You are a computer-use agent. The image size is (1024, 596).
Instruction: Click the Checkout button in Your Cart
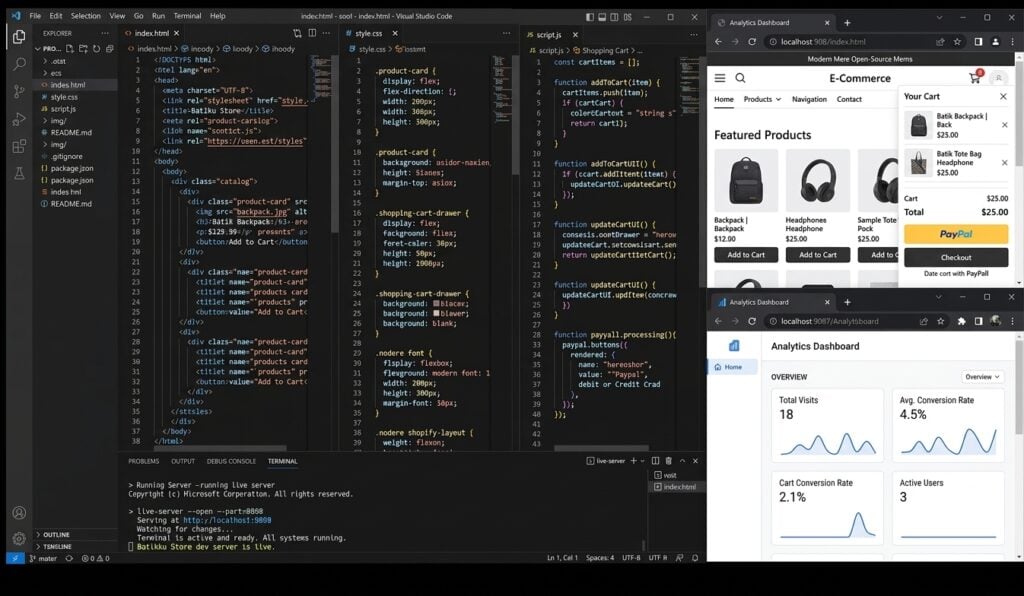(x=956, y=257)
